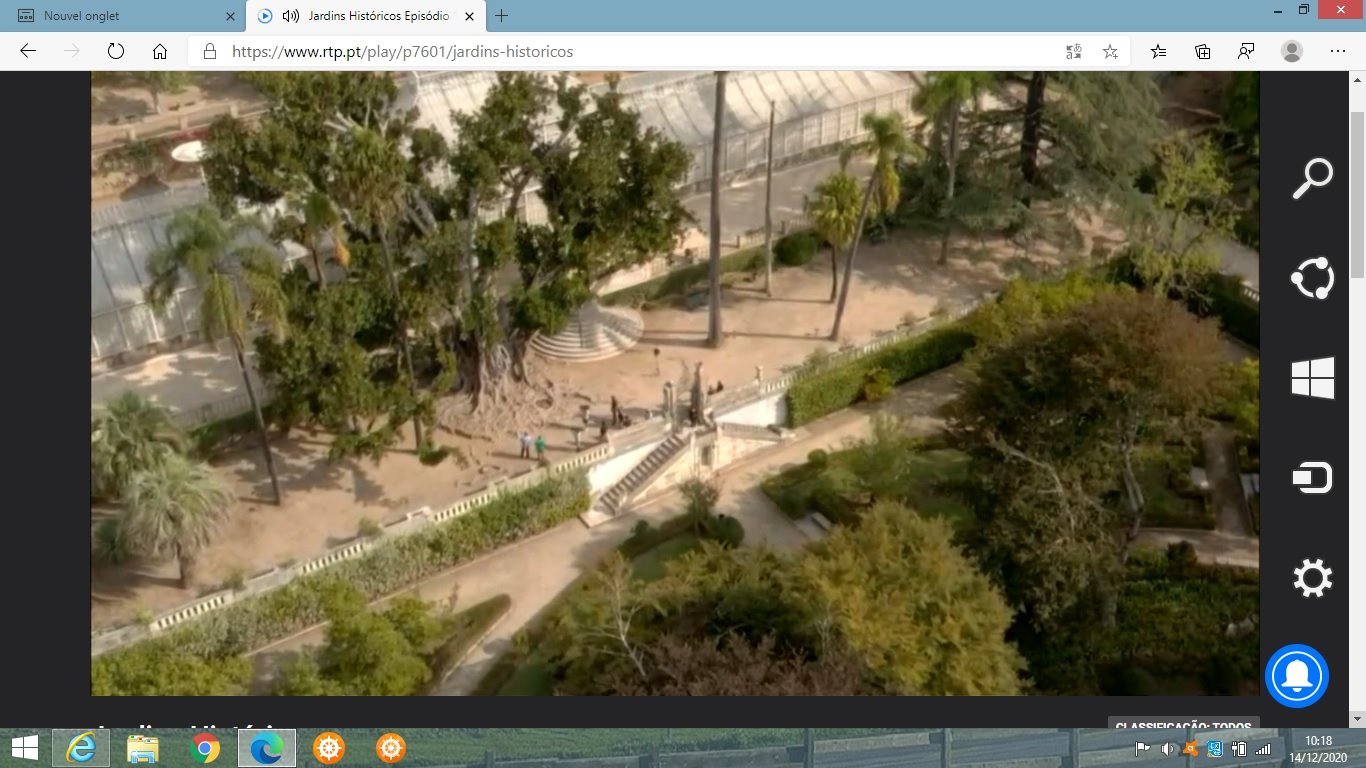Add this page to favorites
This screenshot has width=1366, height=768.
(x=1110, y=51)
